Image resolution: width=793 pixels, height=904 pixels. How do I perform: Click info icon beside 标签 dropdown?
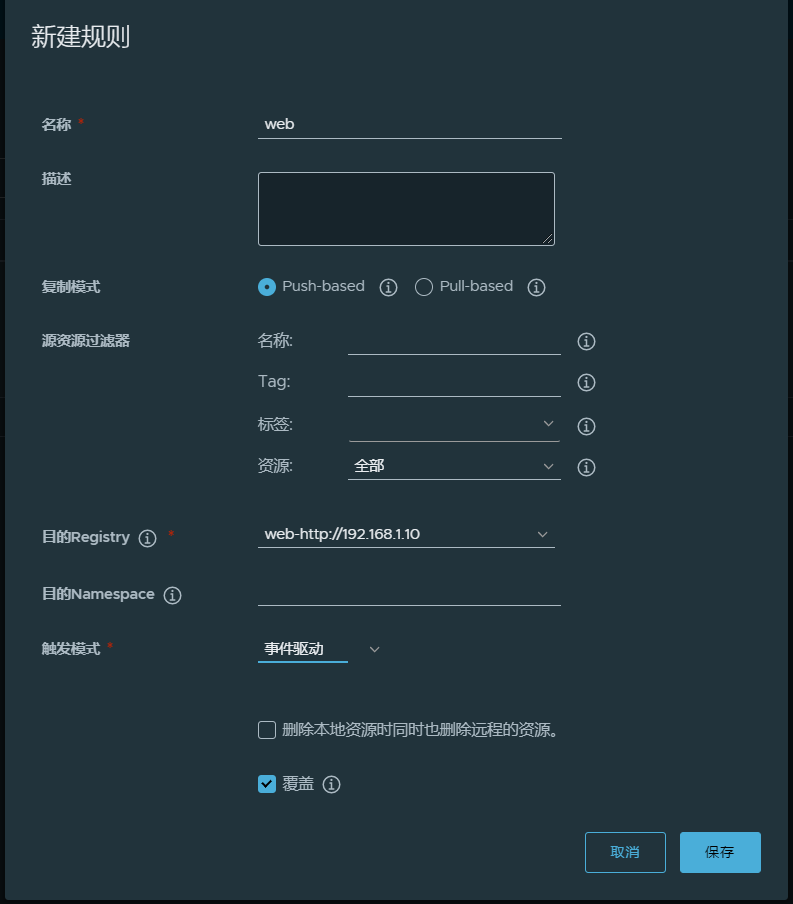587,427
